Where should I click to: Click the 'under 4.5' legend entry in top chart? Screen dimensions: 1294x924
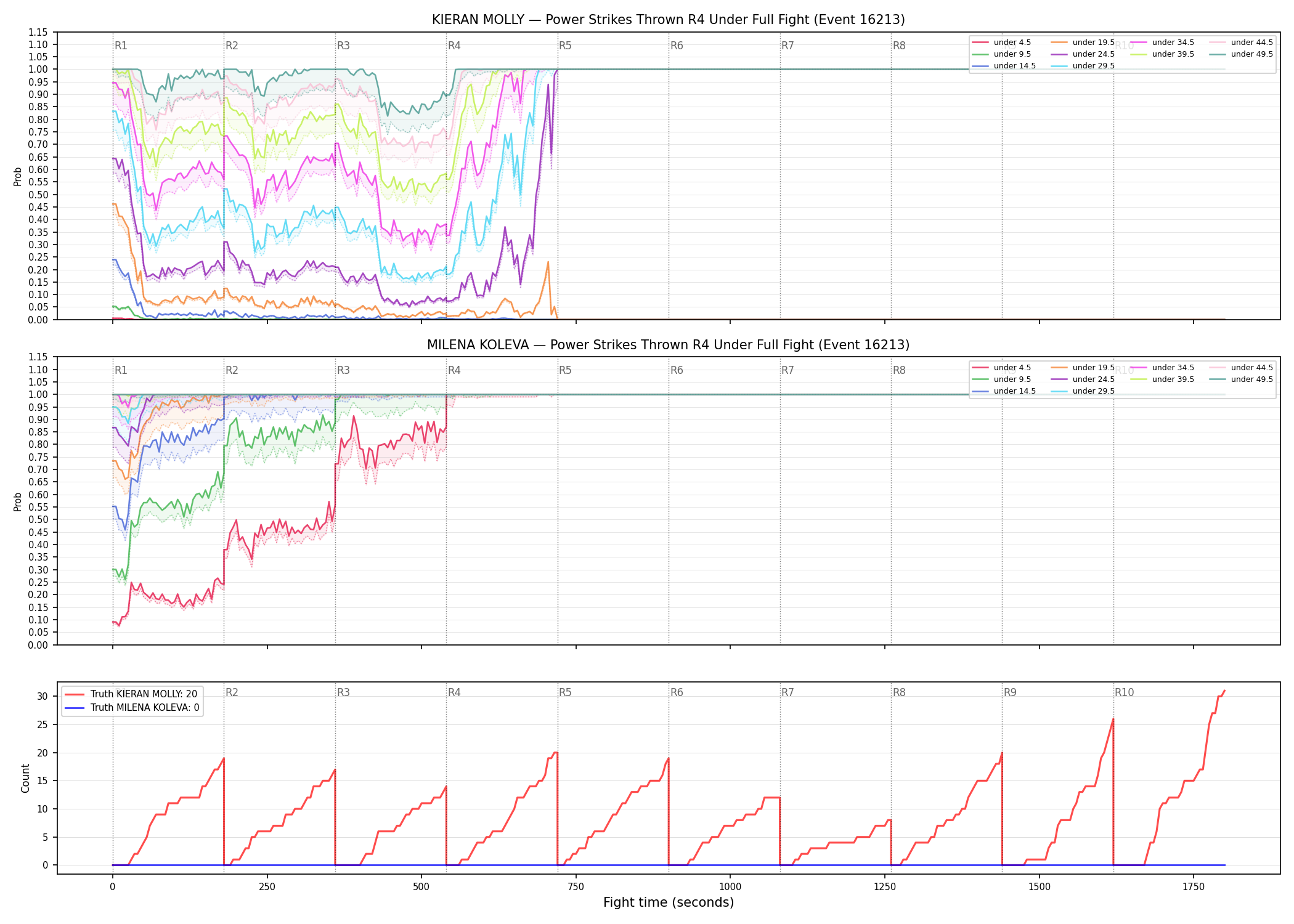coord(1001,43)
